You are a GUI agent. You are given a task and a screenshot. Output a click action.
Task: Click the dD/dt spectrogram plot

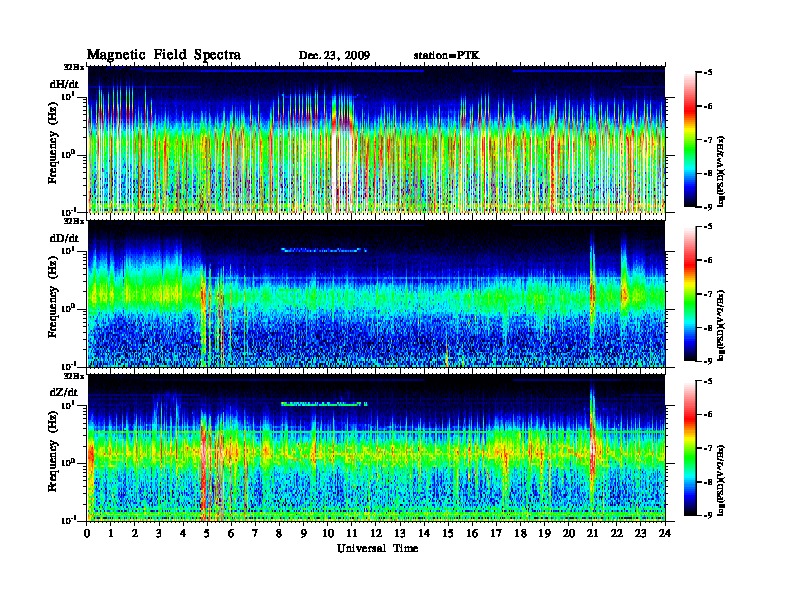coord(376,294)
